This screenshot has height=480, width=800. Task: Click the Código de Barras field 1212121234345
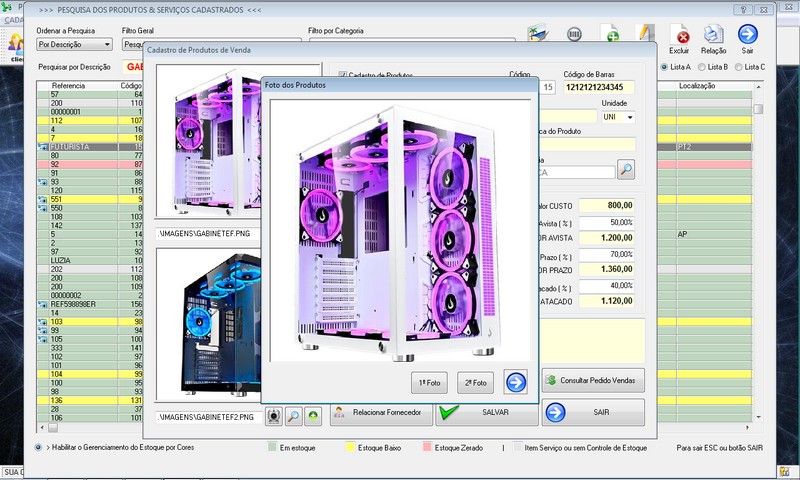point(598,87)
